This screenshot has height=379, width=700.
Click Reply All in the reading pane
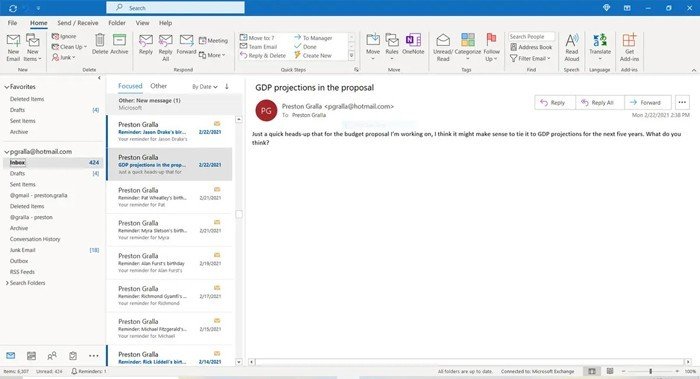point(600,103)
